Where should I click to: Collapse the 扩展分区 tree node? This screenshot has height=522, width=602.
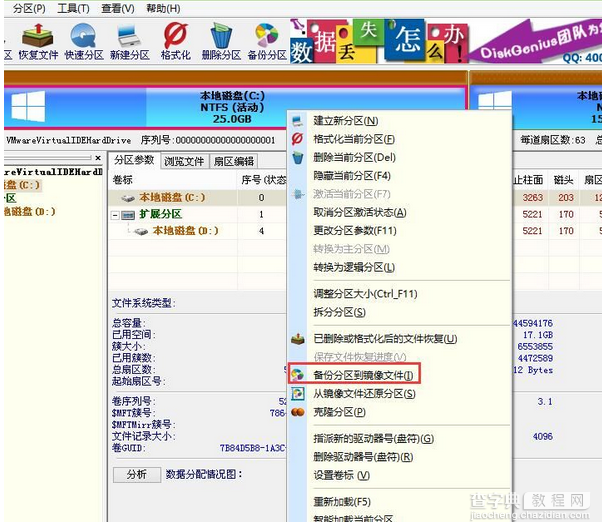(115, 215)
